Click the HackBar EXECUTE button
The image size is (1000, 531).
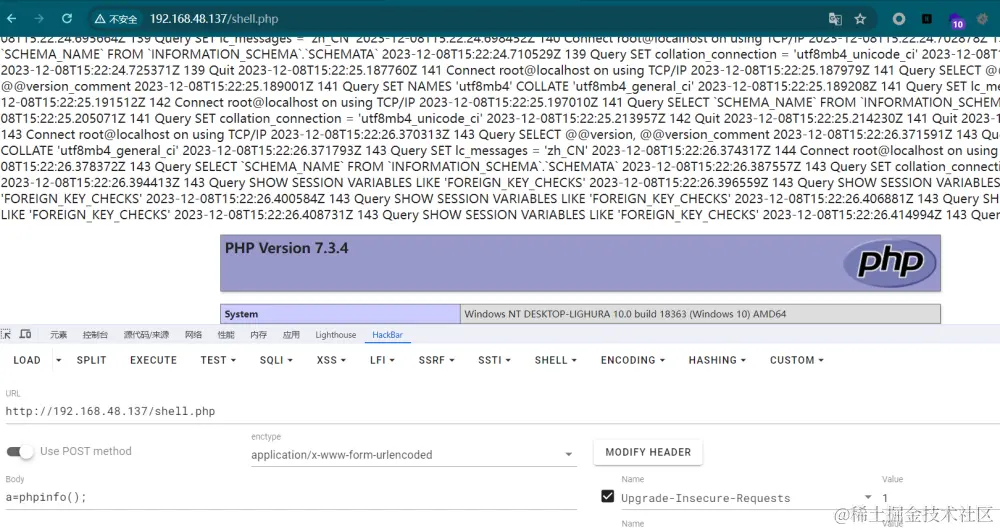point(153,360)
